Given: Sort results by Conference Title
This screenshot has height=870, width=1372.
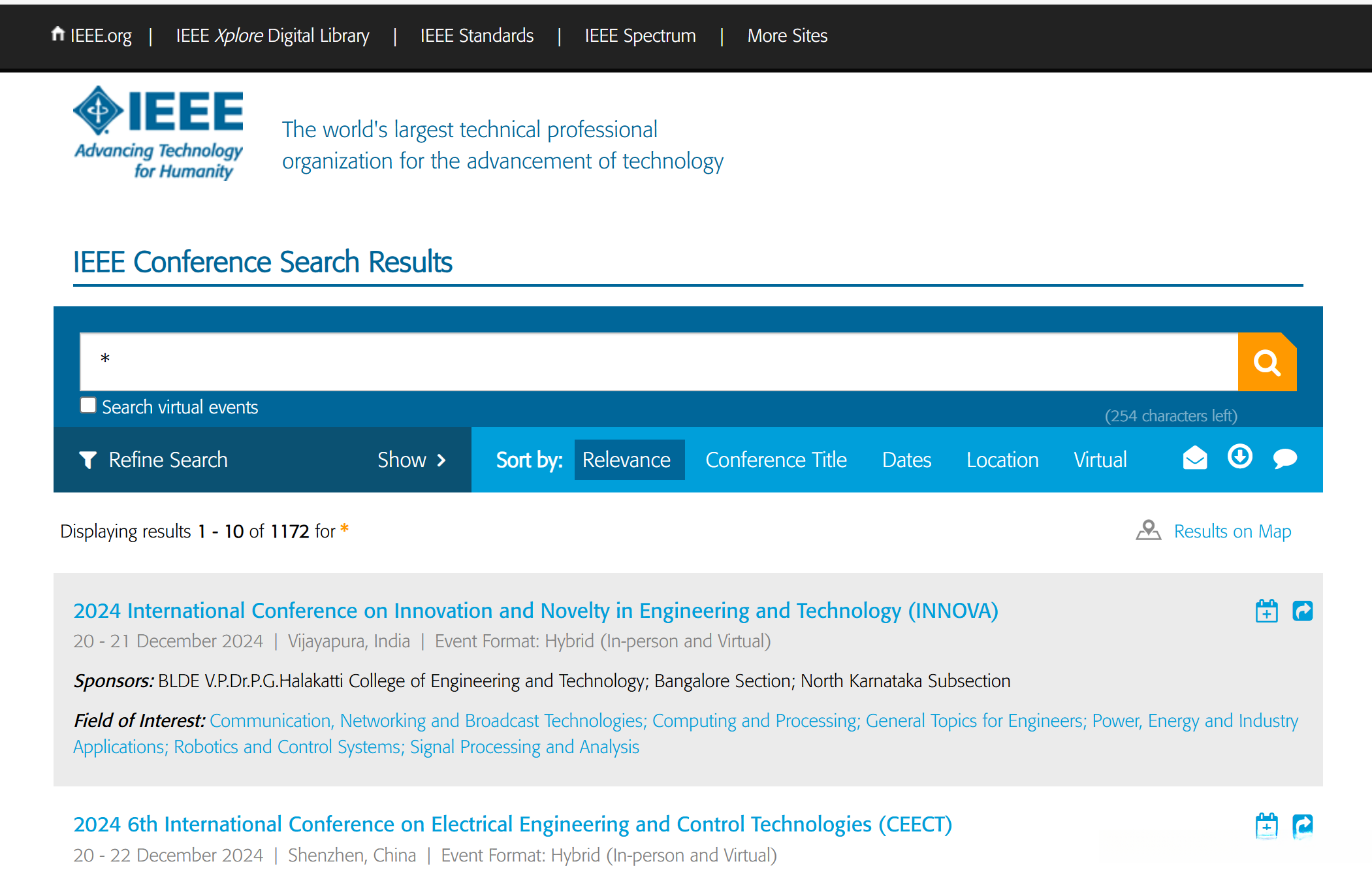Looking at the screenshot, I should [x=776, y=460].
